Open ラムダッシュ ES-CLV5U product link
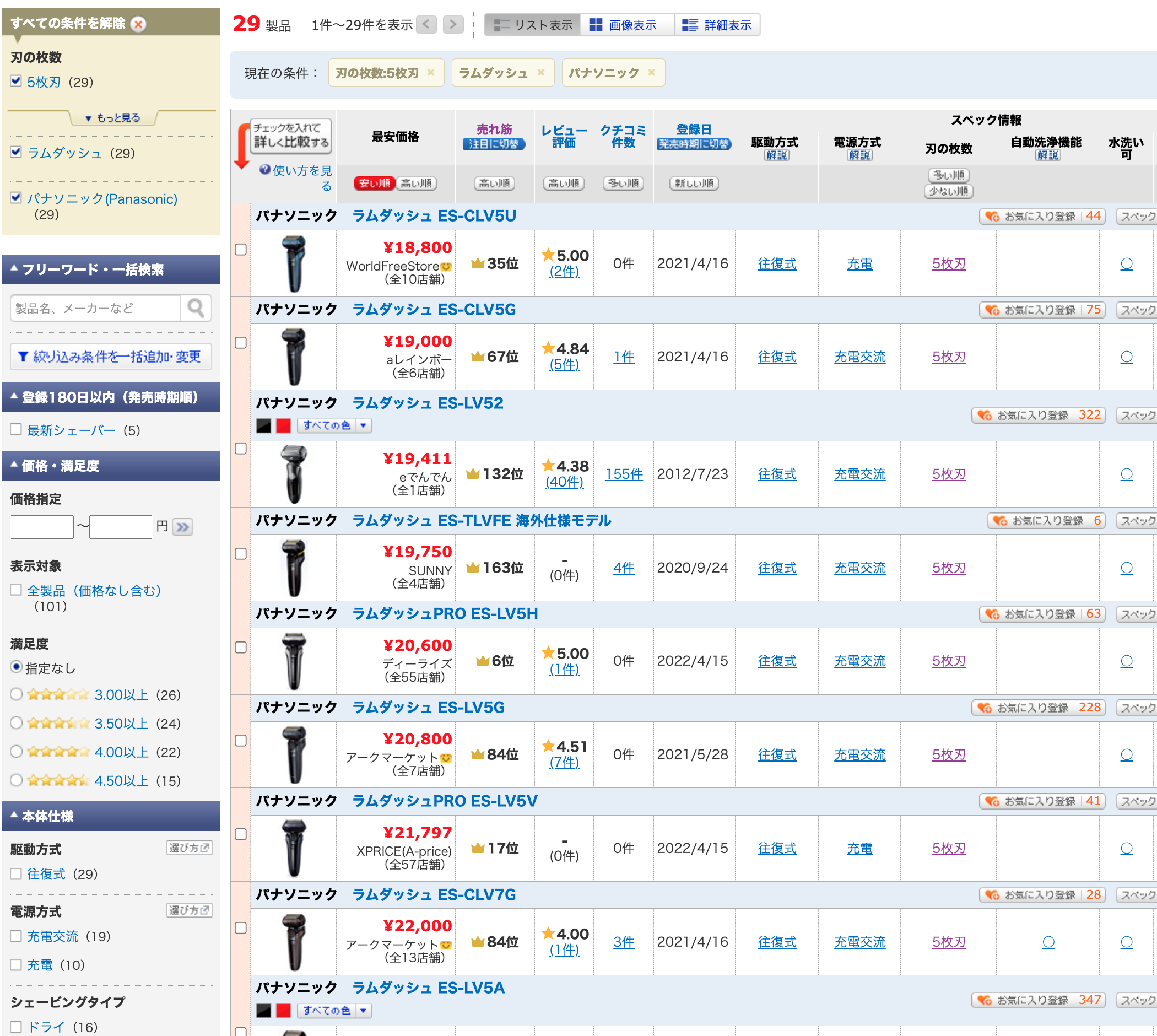The image size is (1157, 1036). [x=434, y=217]
